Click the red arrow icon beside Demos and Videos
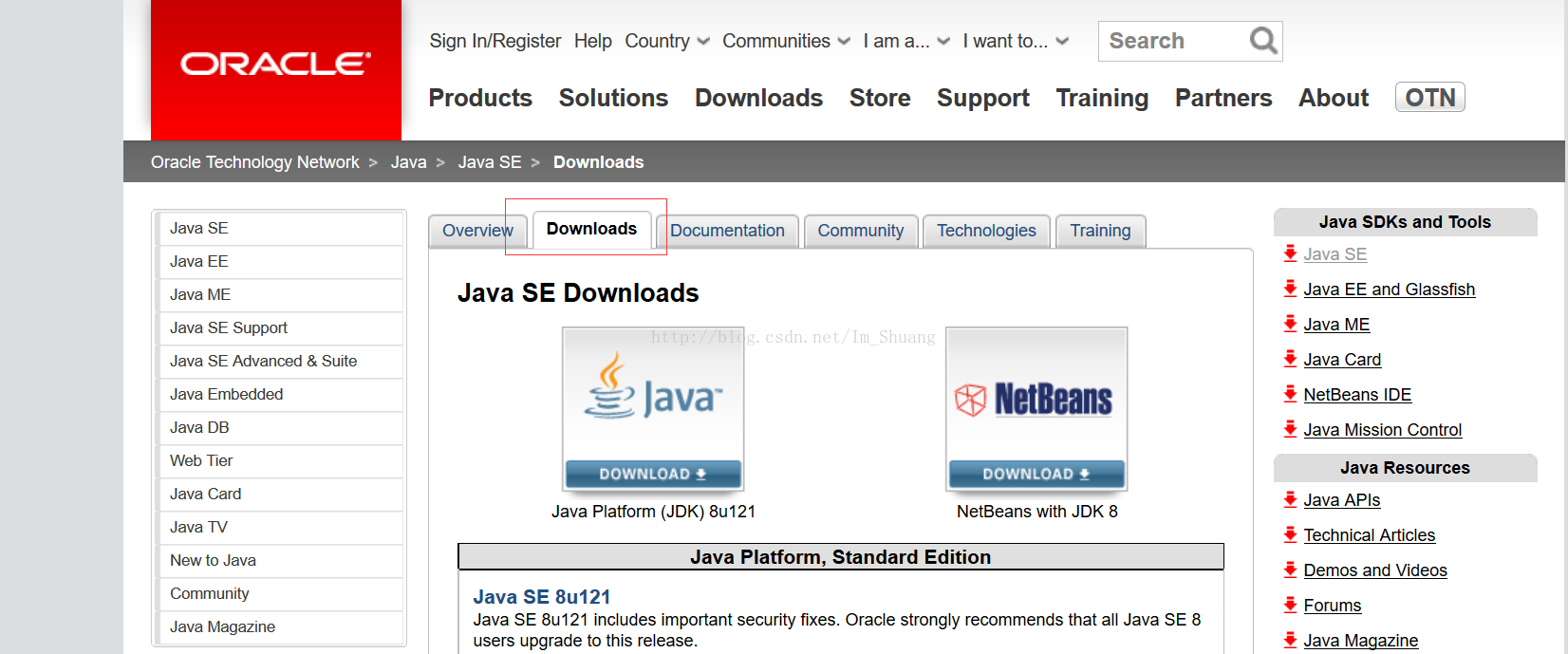 (x=1290, y=570)
